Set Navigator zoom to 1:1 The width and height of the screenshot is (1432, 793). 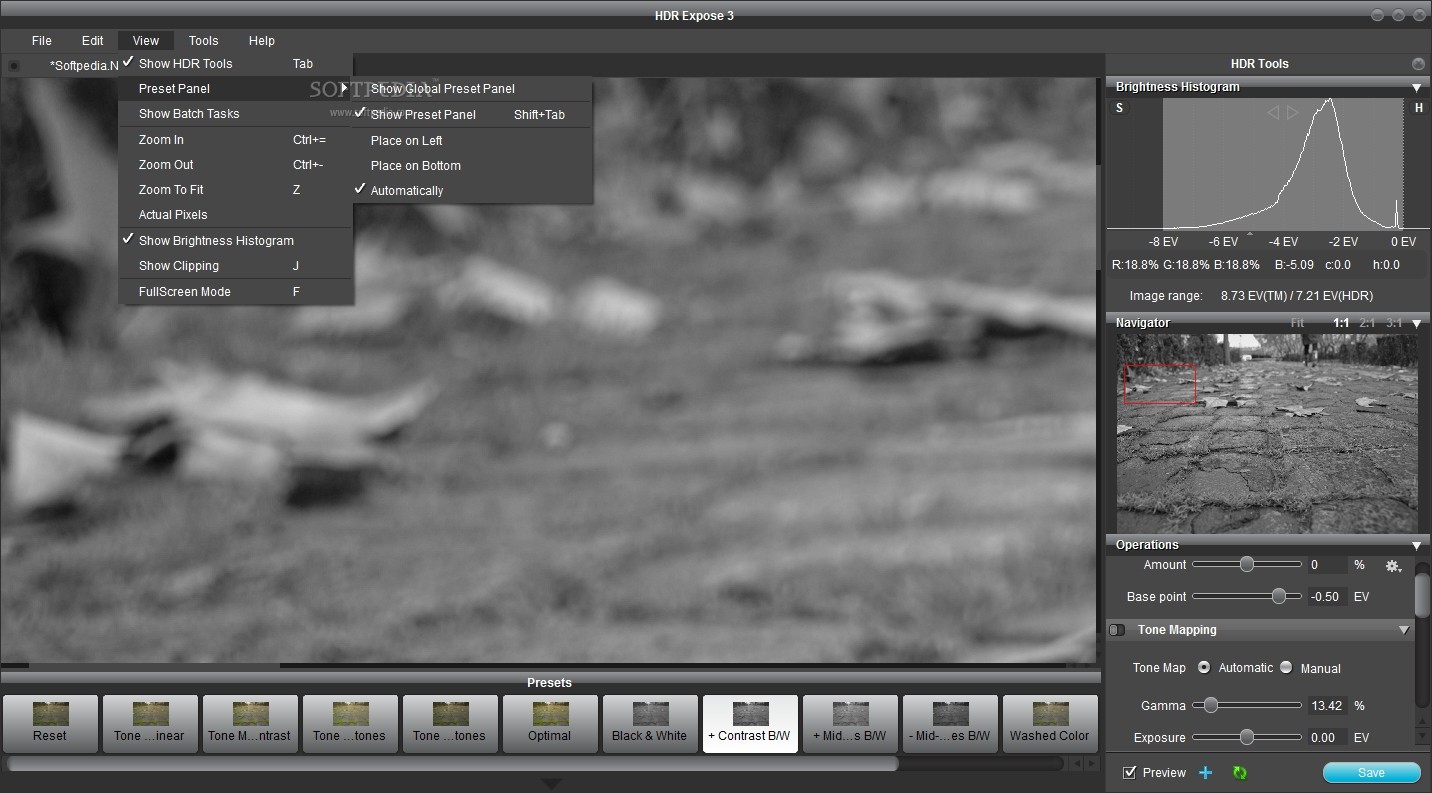tap(1341, 323)
